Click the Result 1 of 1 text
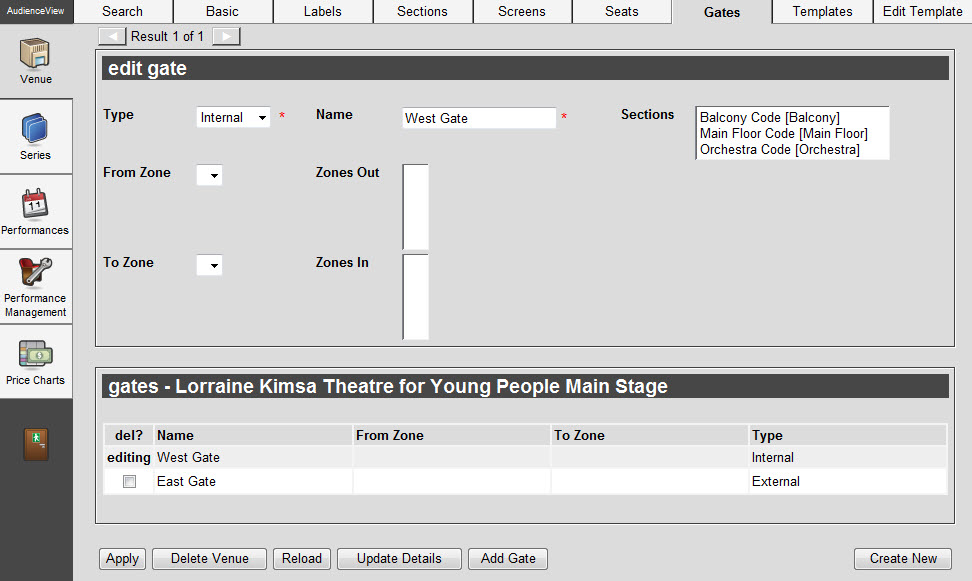The image size is (972, 581). 167,37
